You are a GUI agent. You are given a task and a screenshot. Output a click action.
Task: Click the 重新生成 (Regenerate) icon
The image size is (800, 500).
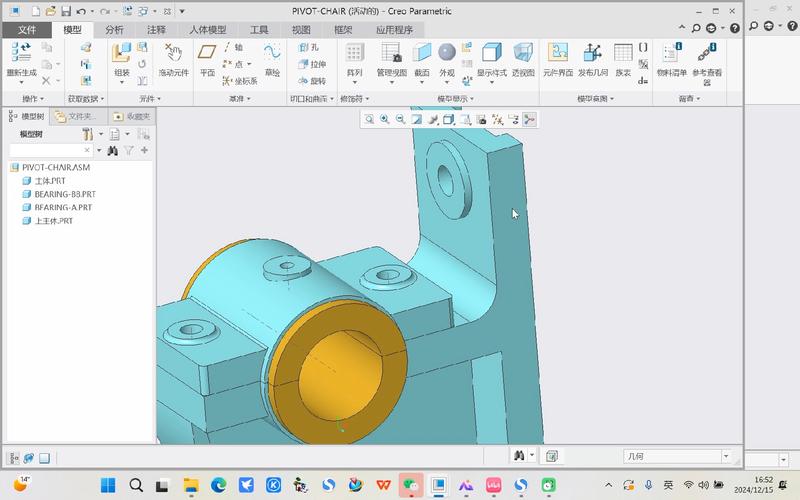[22, 55]
